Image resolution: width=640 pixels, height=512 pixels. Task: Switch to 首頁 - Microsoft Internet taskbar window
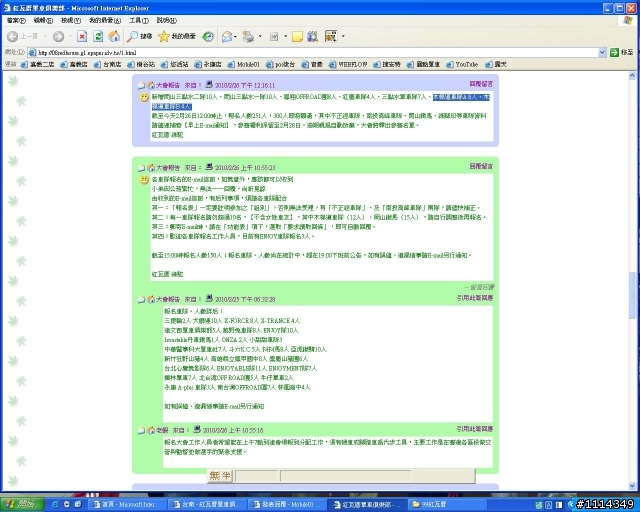[128, 505]
